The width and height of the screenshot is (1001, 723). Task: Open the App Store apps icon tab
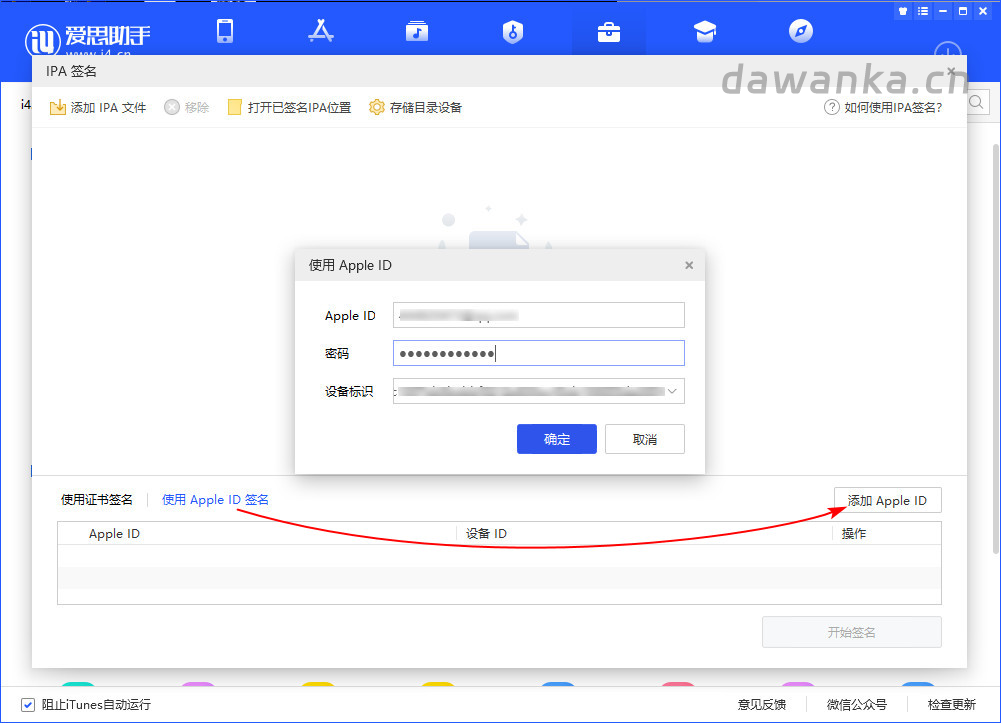320,31
